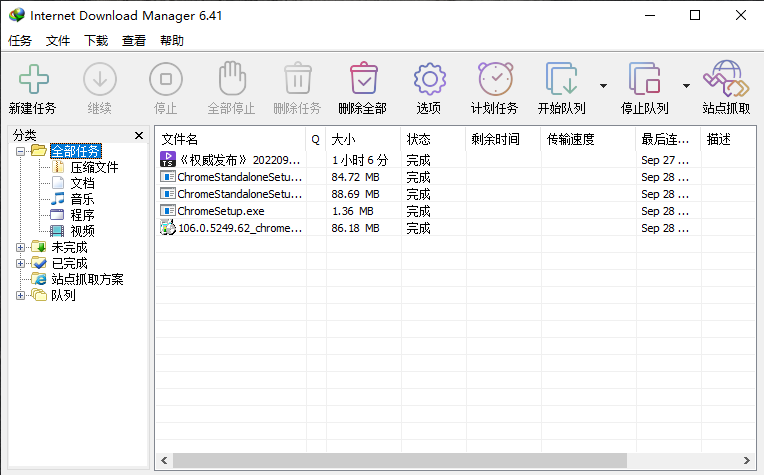Minimize the Internet Download Manager window
764x475 pixels.
650,15
